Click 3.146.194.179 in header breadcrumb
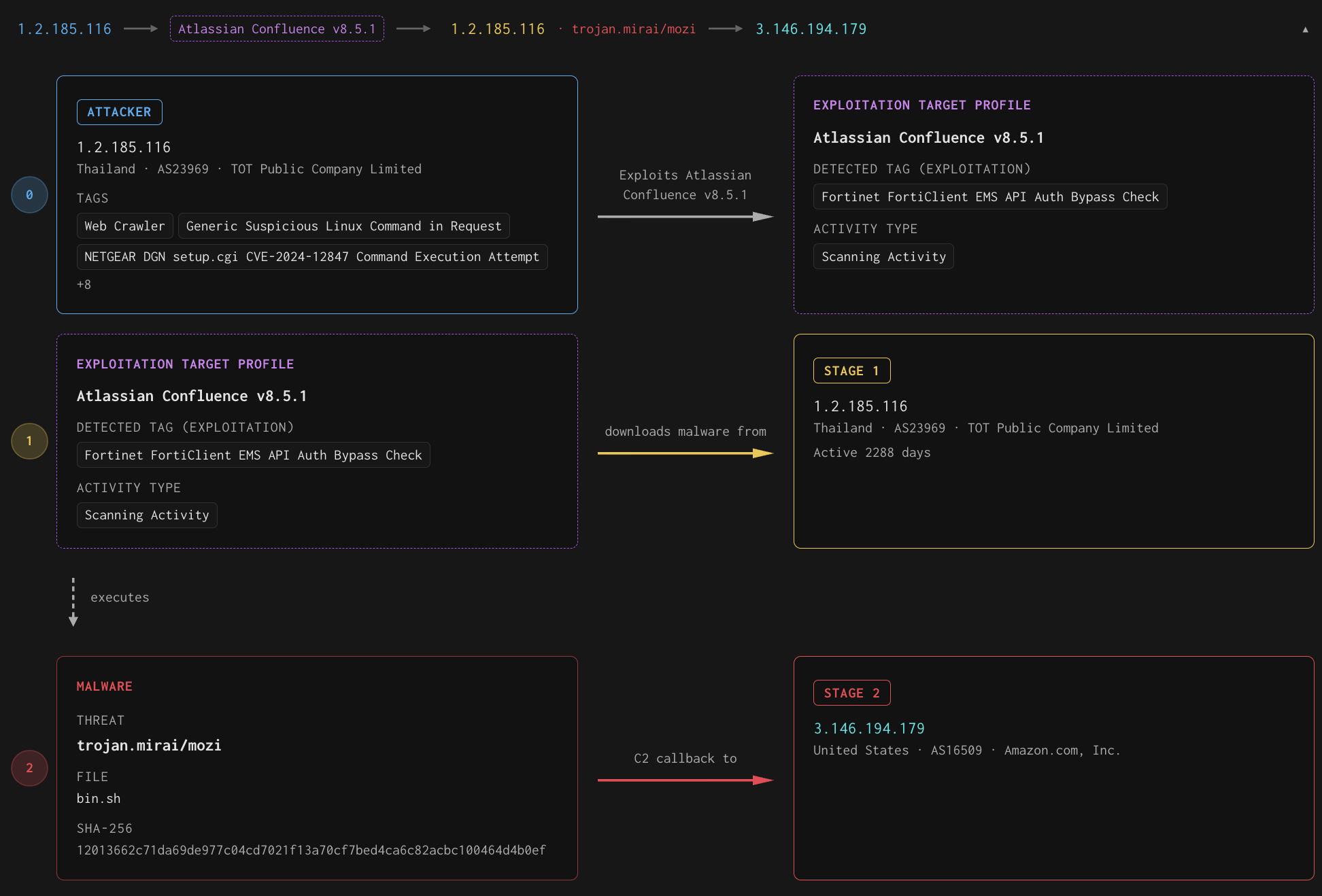This screenshot has height=896, width=1322. click(x=811, y=29)
